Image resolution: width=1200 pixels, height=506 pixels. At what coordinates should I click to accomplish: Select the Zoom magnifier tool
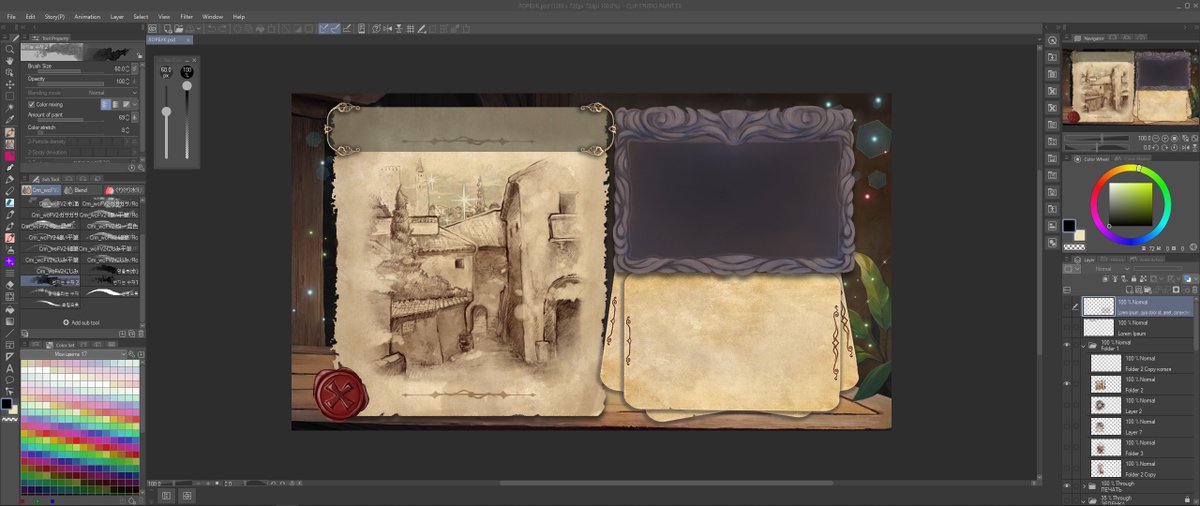(10, 49)
